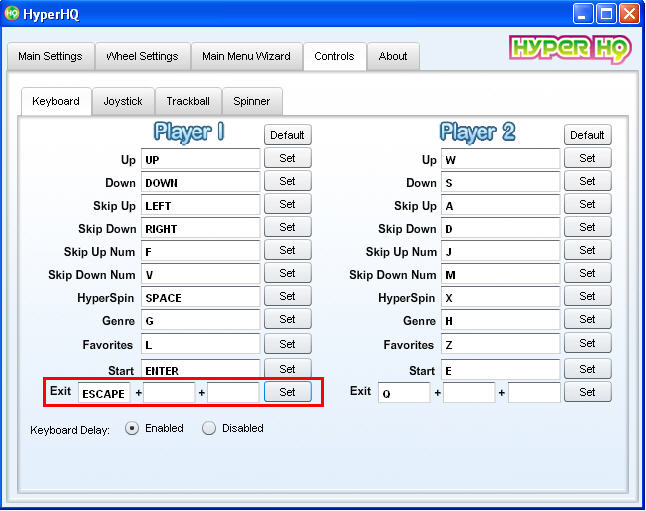Set Player 1 Start key

(x=287, y=368)
